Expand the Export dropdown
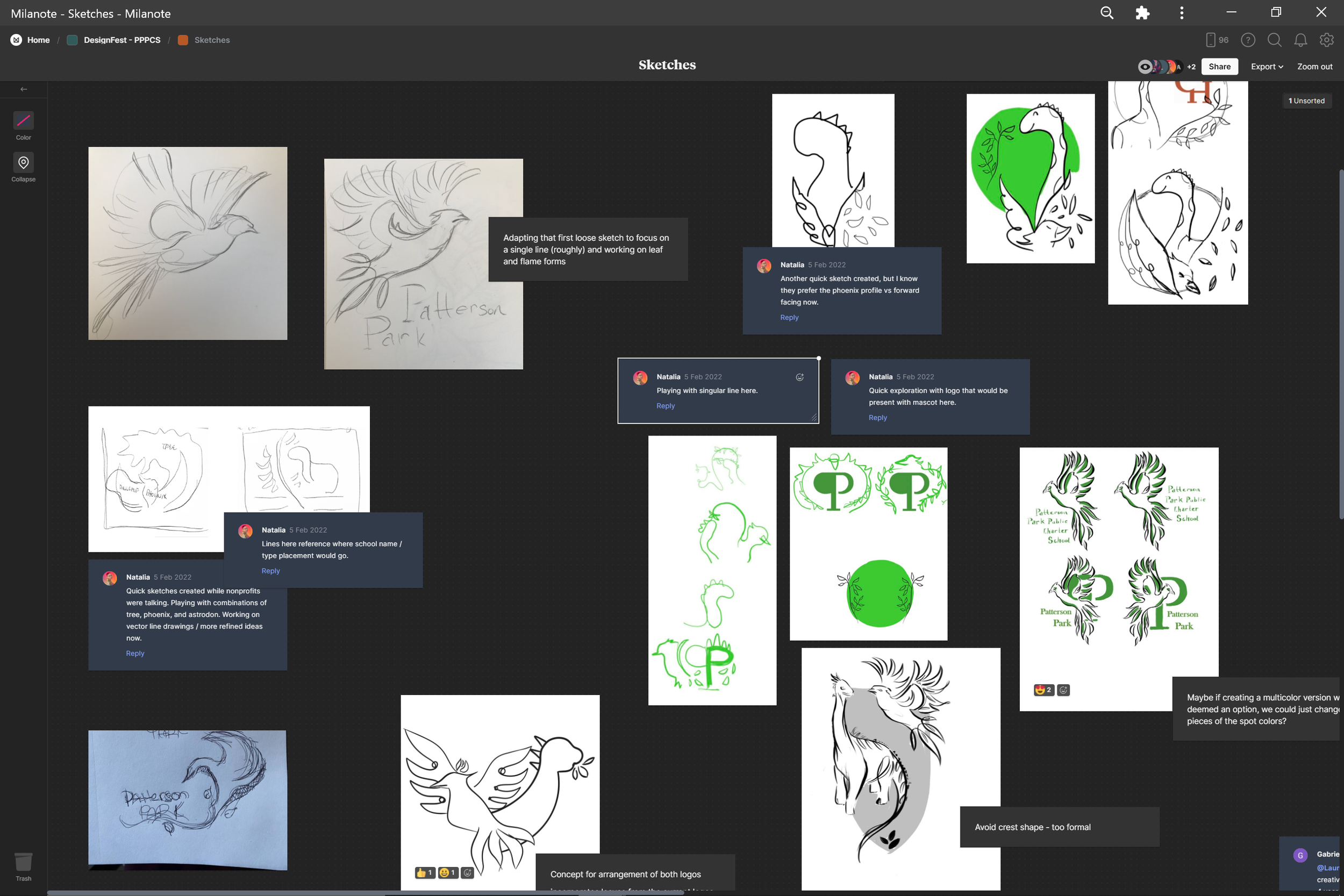The width and height of the screenshot is (1344, 896). [1267, 67]
